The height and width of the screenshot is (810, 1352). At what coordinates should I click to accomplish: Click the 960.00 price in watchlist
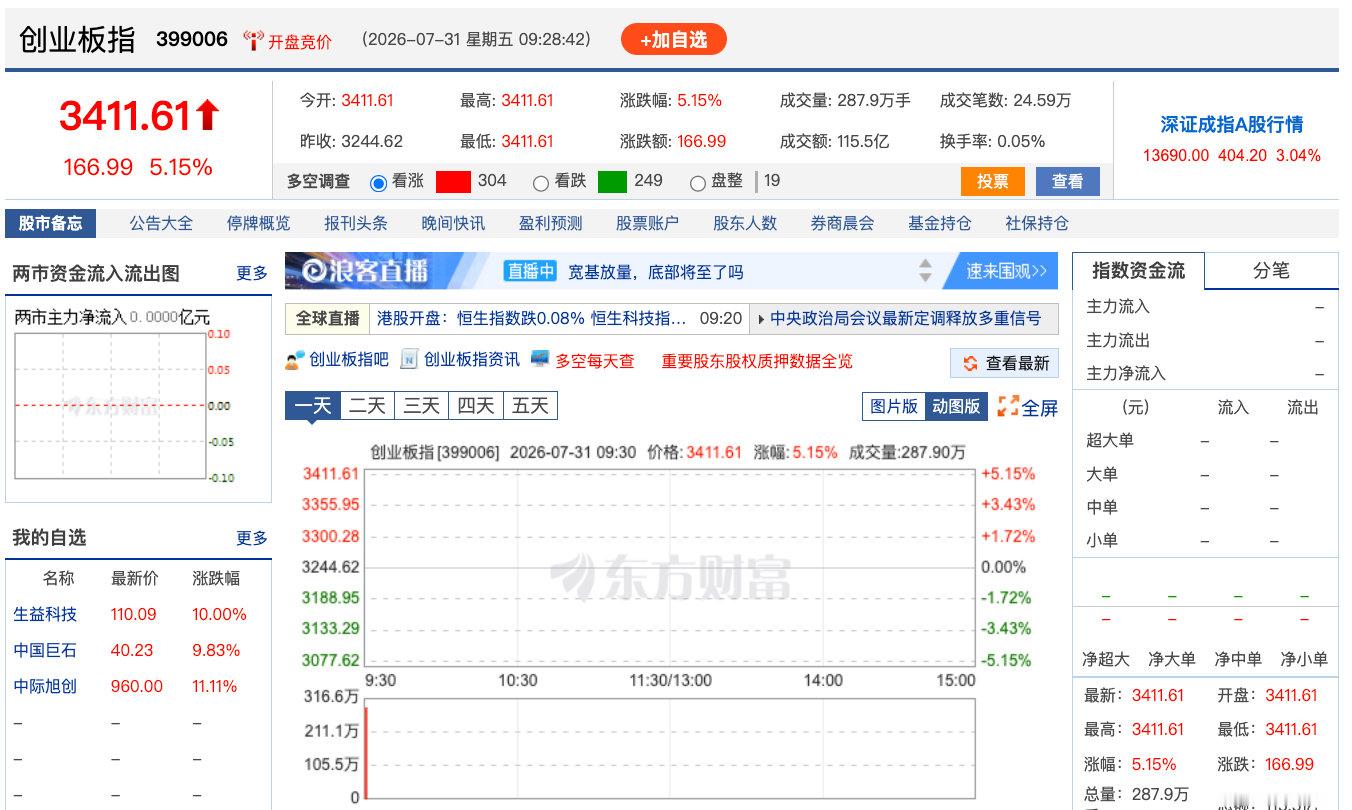click(x=137, y=686)
